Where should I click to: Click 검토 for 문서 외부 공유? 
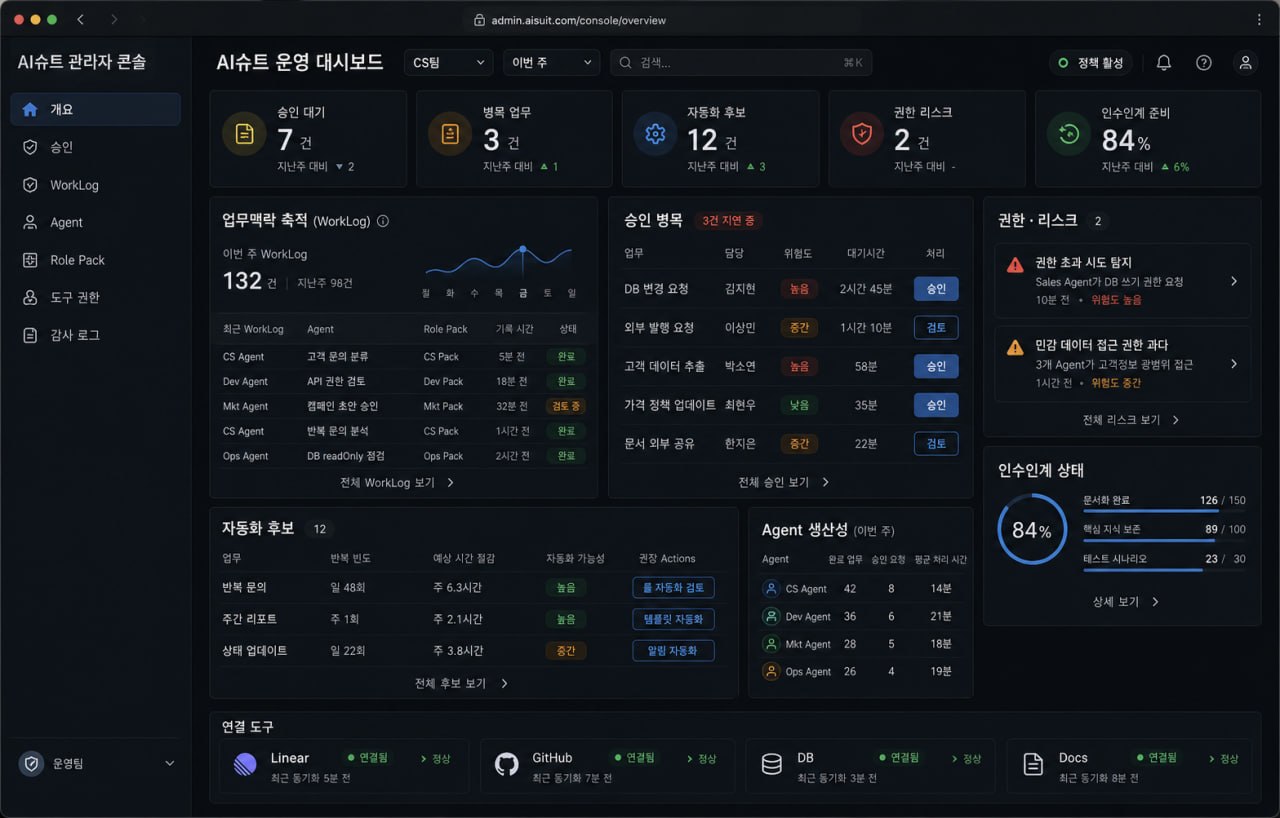(936, 443)
